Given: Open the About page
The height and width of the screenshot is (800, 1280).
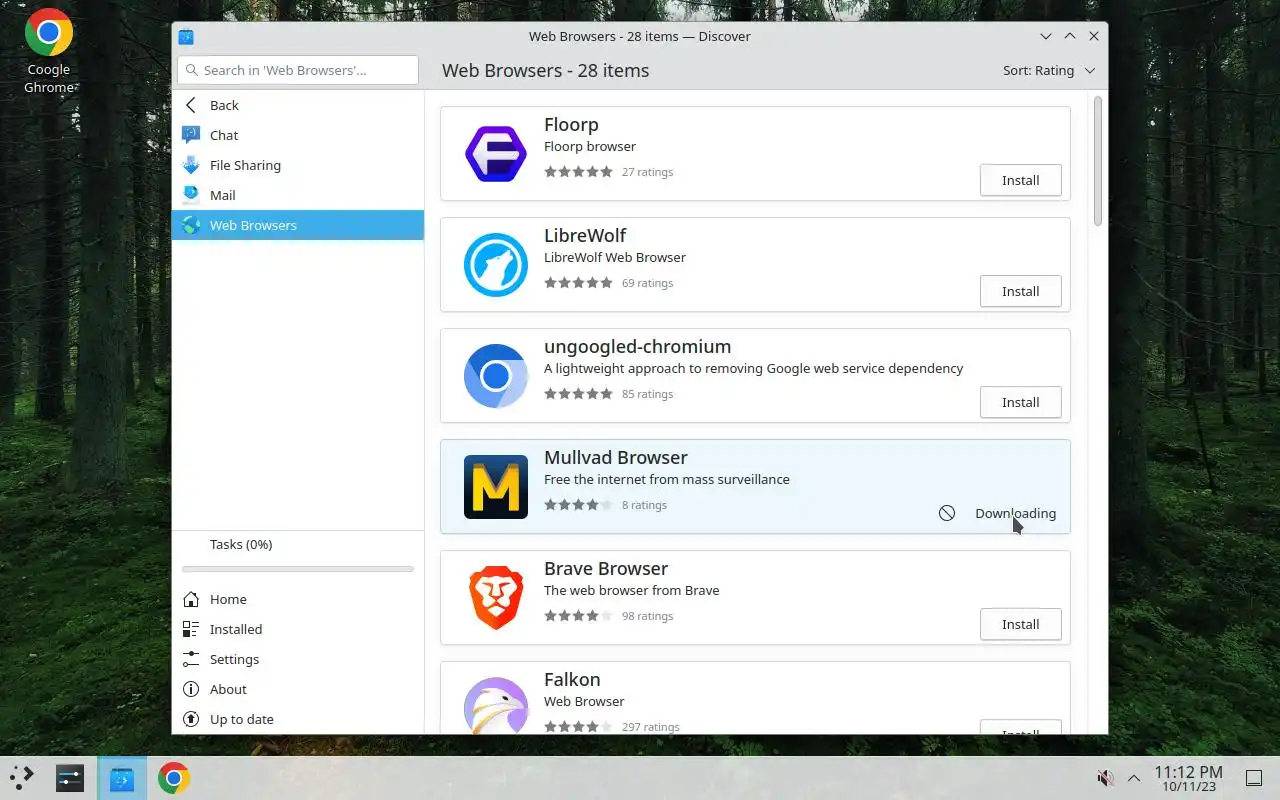Looking at the screenshot, I should pyautogui.click(x=298, y=689).
